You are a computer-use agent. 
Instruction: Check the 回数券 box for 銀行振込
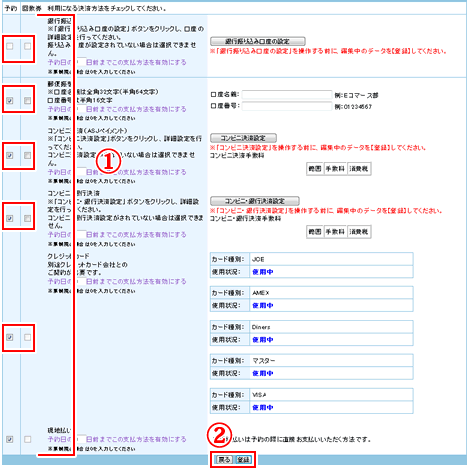[28, 46]
